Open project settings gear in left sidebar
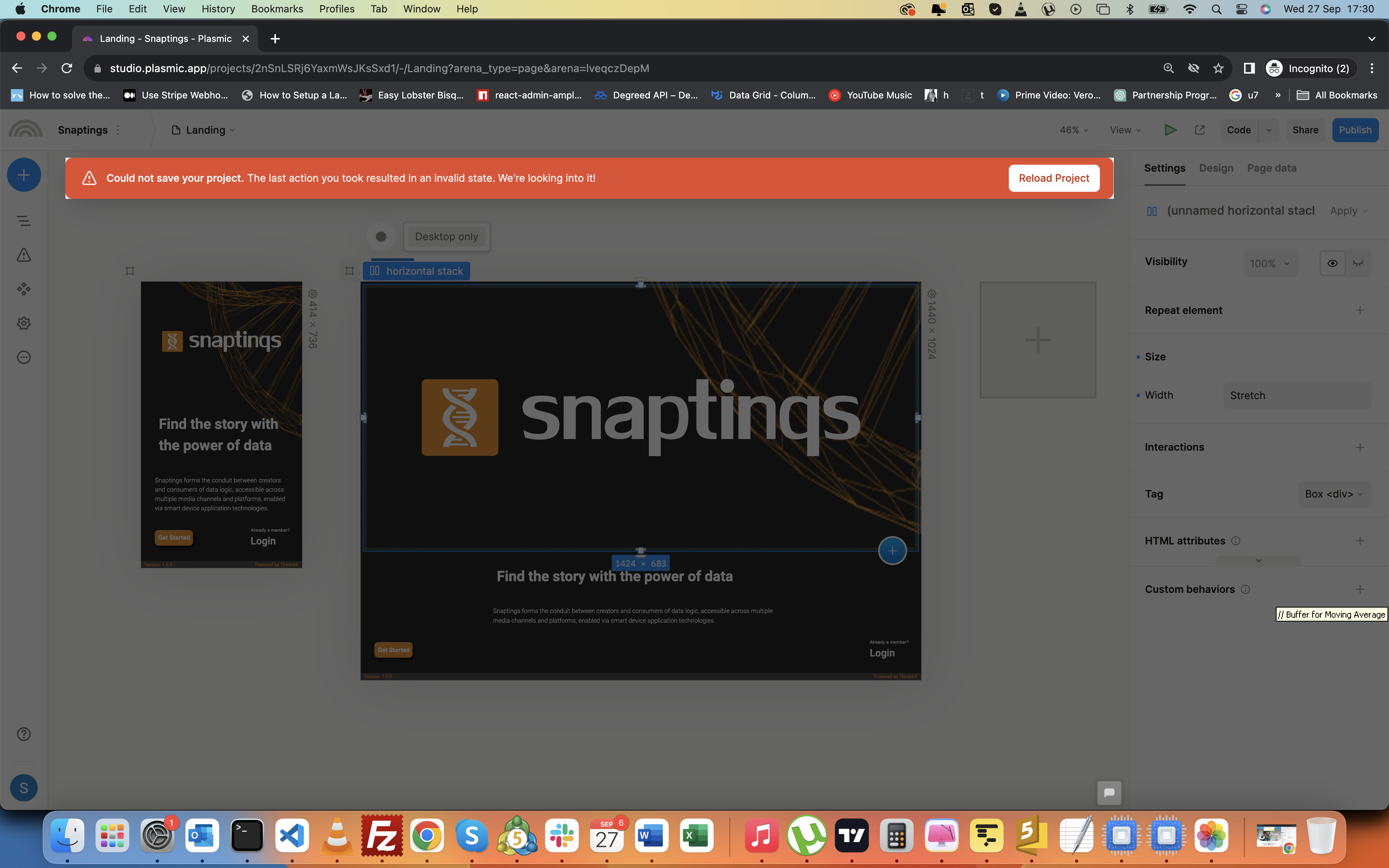1389x868 pixels. pyautogui.click(x=24, y=323)
